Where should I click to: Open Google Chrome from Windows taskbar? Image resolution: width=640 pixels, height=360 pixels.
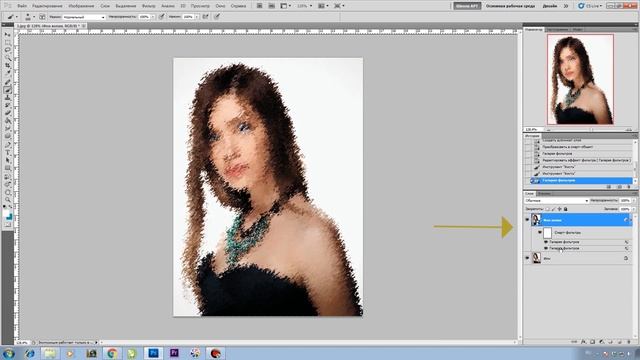112,353
